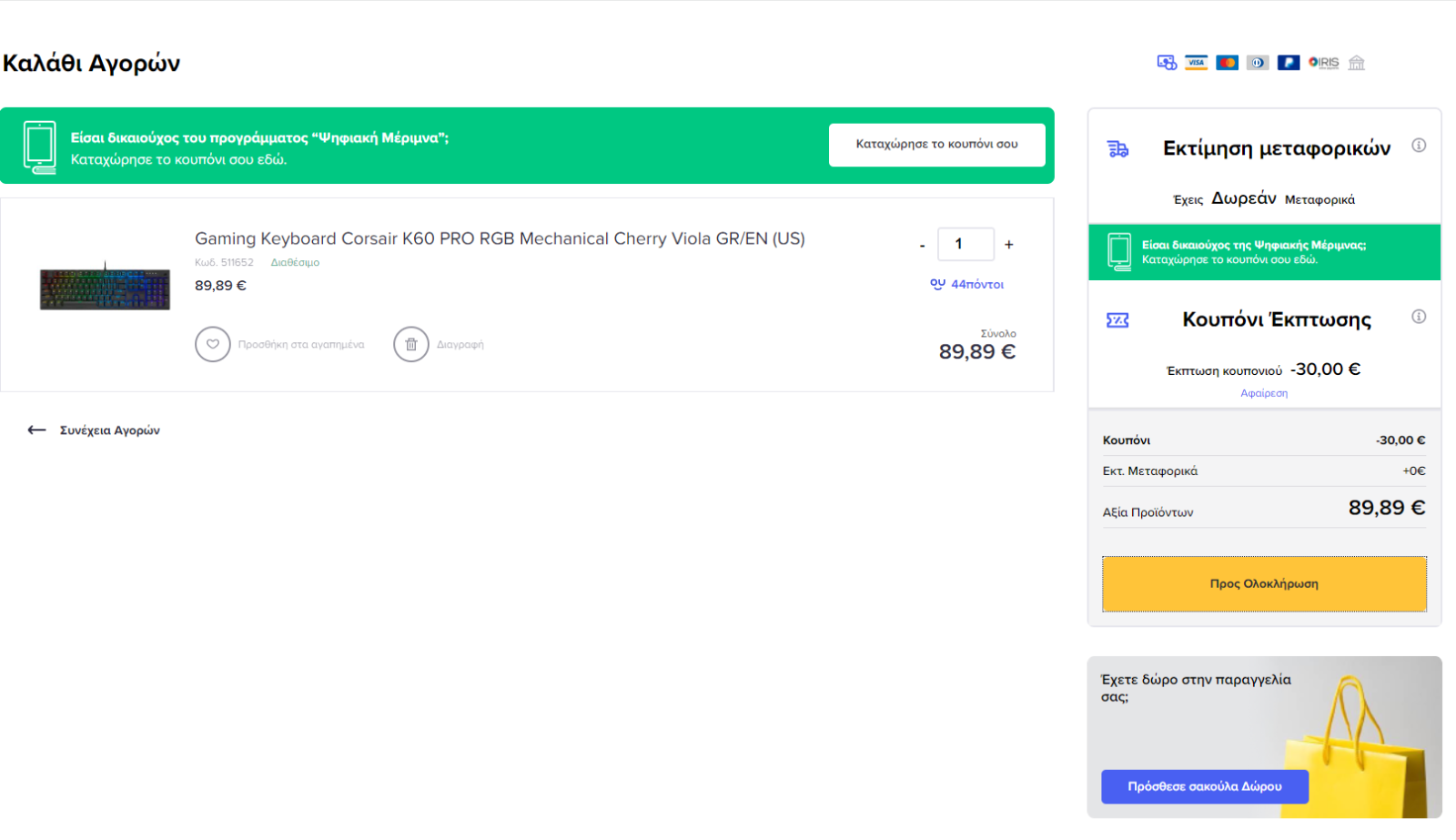Delete item using the trash icon
Viewport: 1456px width, 840px height.
click(411, 344)
